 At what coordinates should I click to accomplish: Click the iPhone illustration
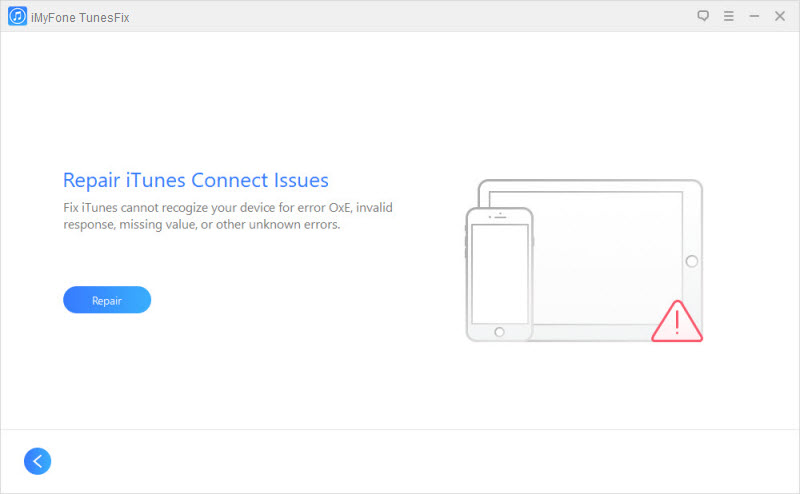pyautogui.click(x=499, y=275)
